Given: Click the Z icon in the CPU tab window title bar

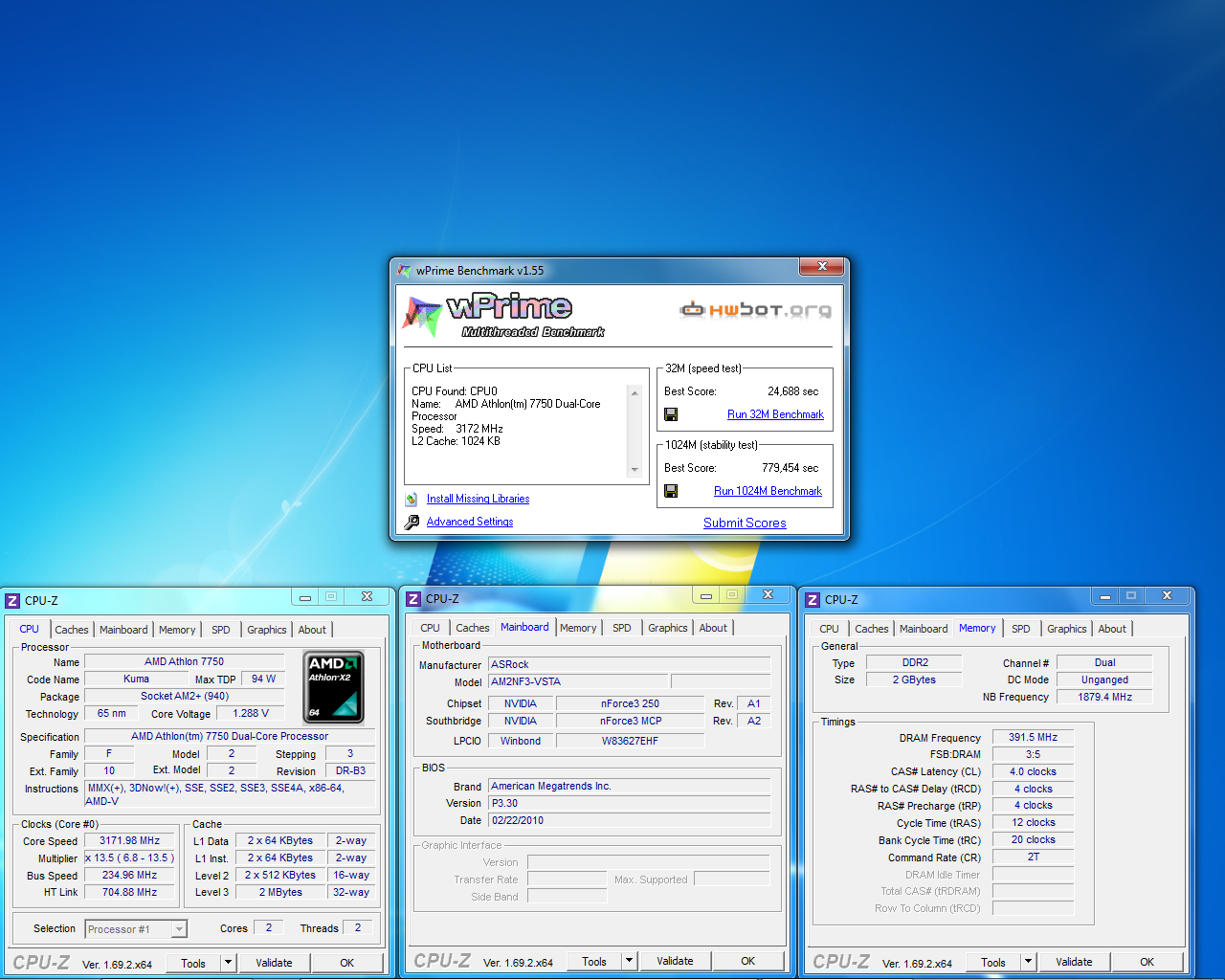Looking at the screenshot, I should click(12, 601).
